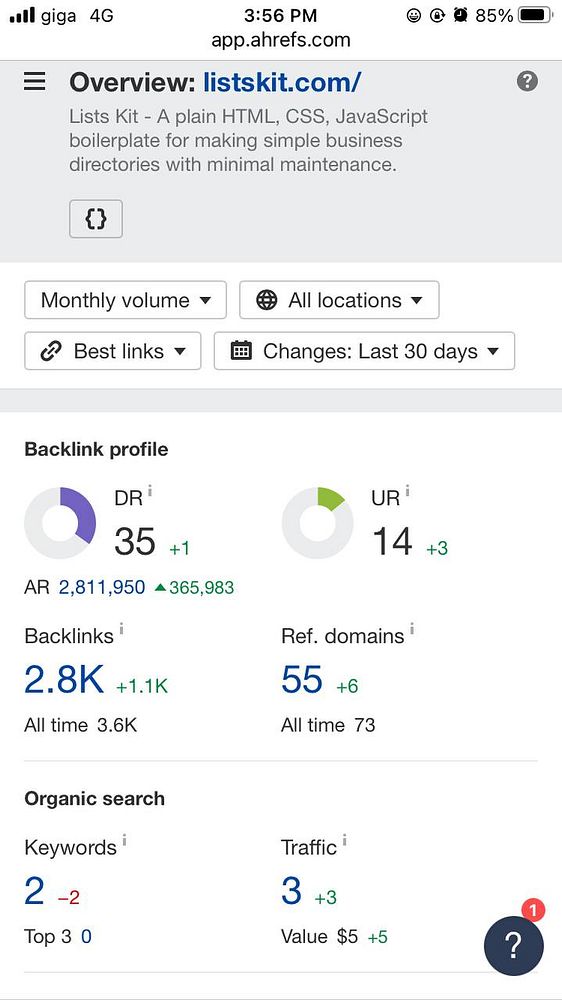Open the dark floating help chat button
The height and width of the screenshot is (1000, 562).
click(514, 946)
